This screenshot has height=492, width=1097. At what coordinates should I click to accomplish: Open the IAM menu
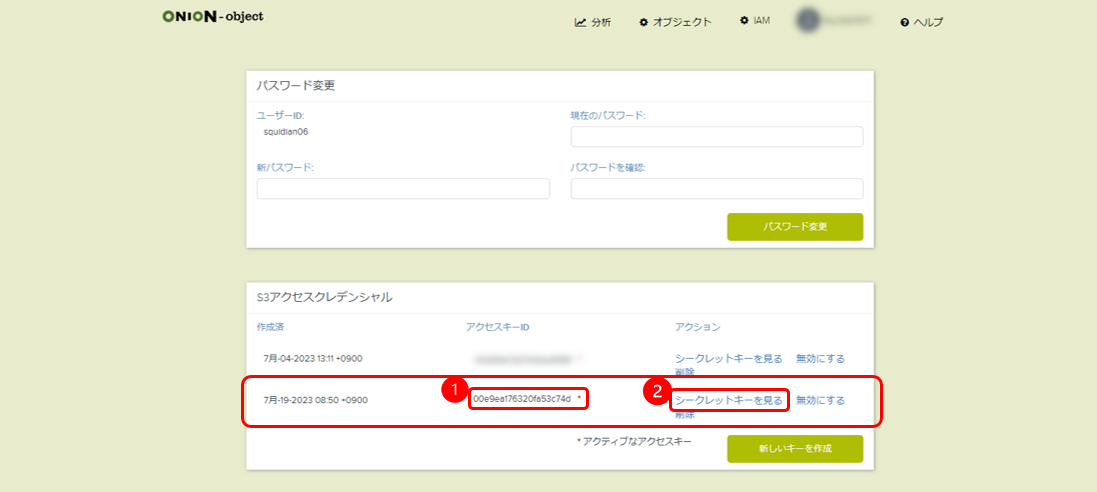point(761,21)
